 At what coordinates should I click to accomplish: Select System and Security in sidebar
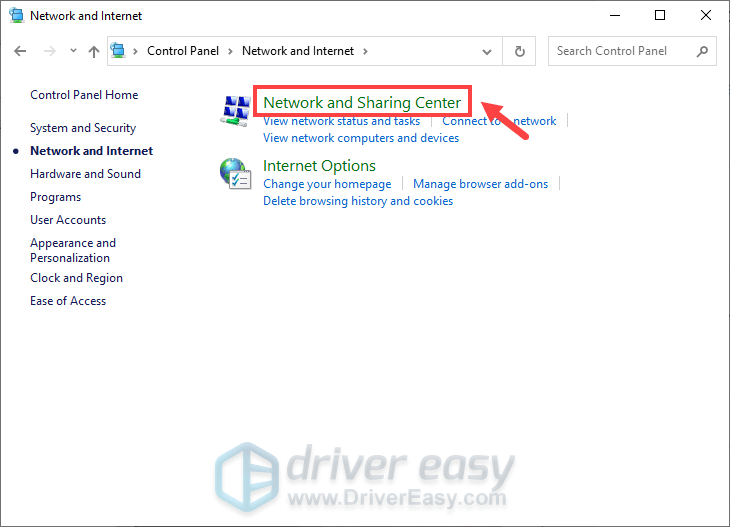pos(83,128)
